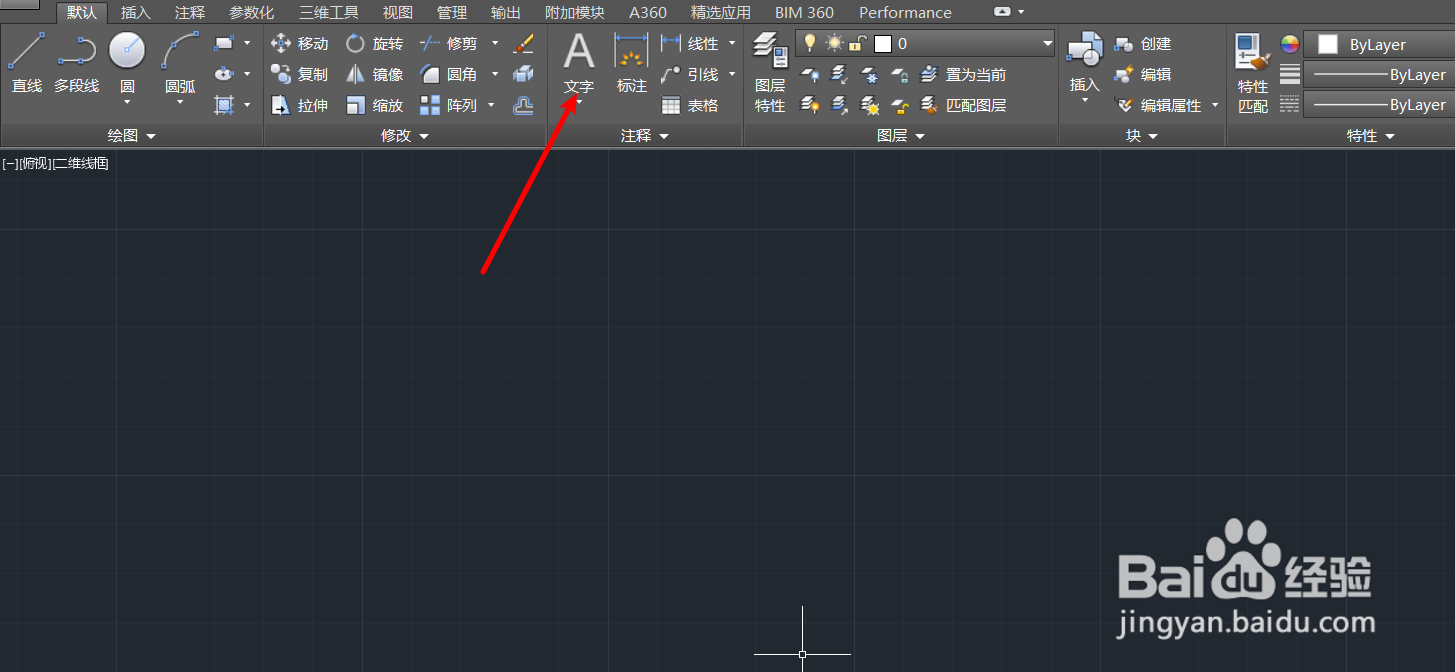Open the [俯视] view control menu
The width and height of the screenshot is (1455, 672).
34,163
